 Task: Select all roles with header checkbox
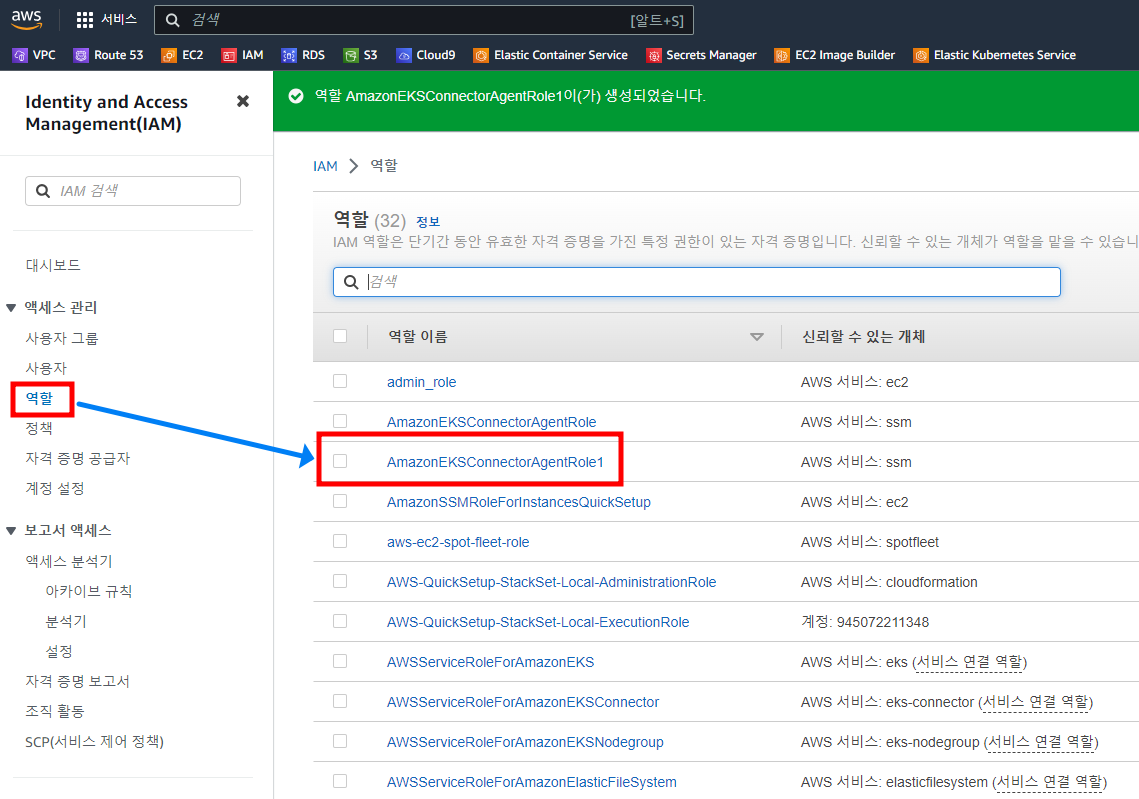[x=340, y=336]
